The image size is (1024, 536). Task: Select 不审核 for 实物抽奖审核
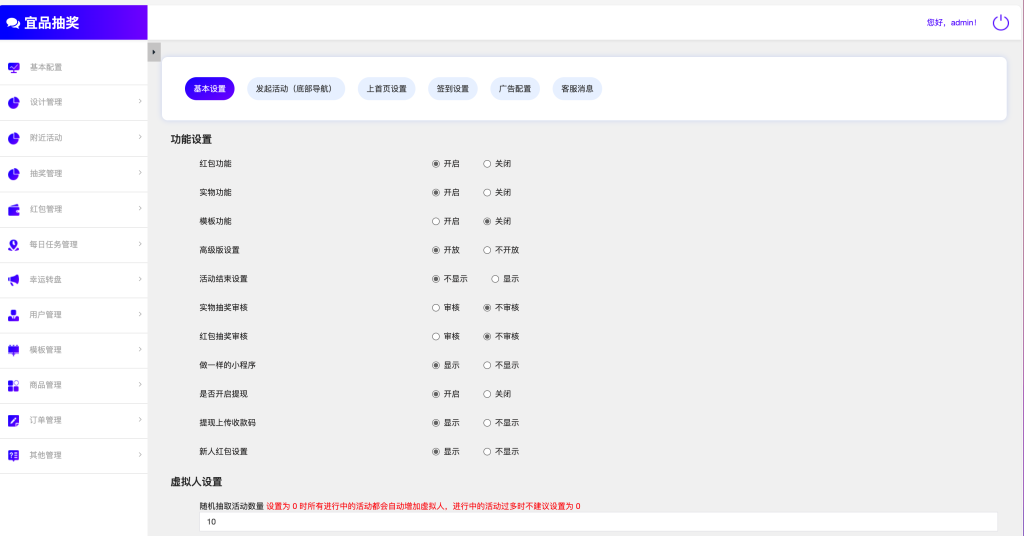pos(487,307)
